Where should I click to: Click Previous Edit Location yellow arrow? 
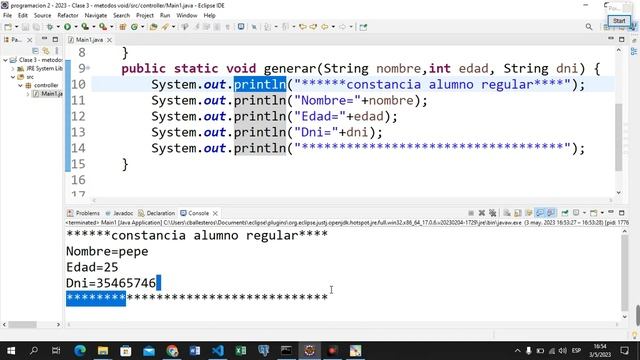pos(303,27)
